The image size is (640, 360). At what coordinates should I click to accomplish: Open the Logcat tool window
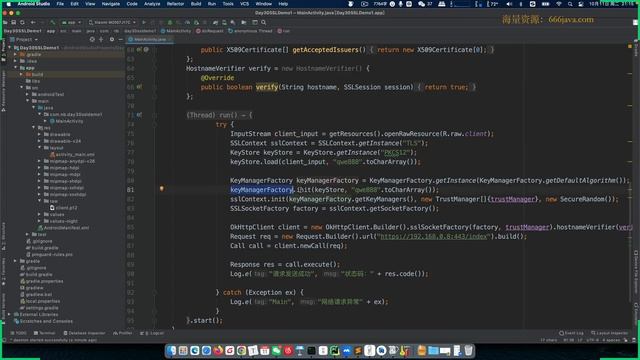[x=152, y=333]
